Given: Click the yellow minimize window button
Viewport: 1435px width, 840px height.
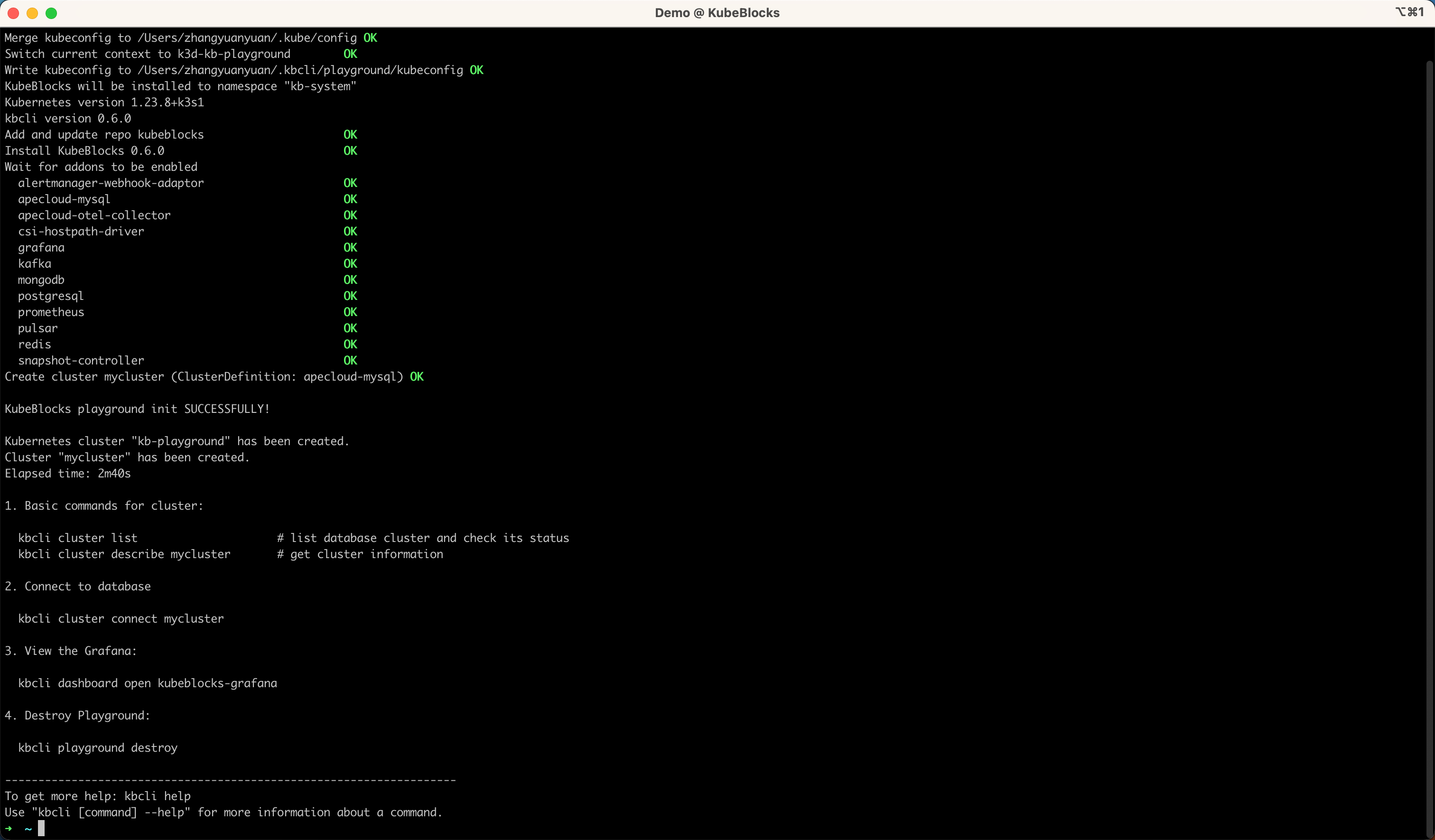Looking at the screenshot, I should tap(32, 13).
